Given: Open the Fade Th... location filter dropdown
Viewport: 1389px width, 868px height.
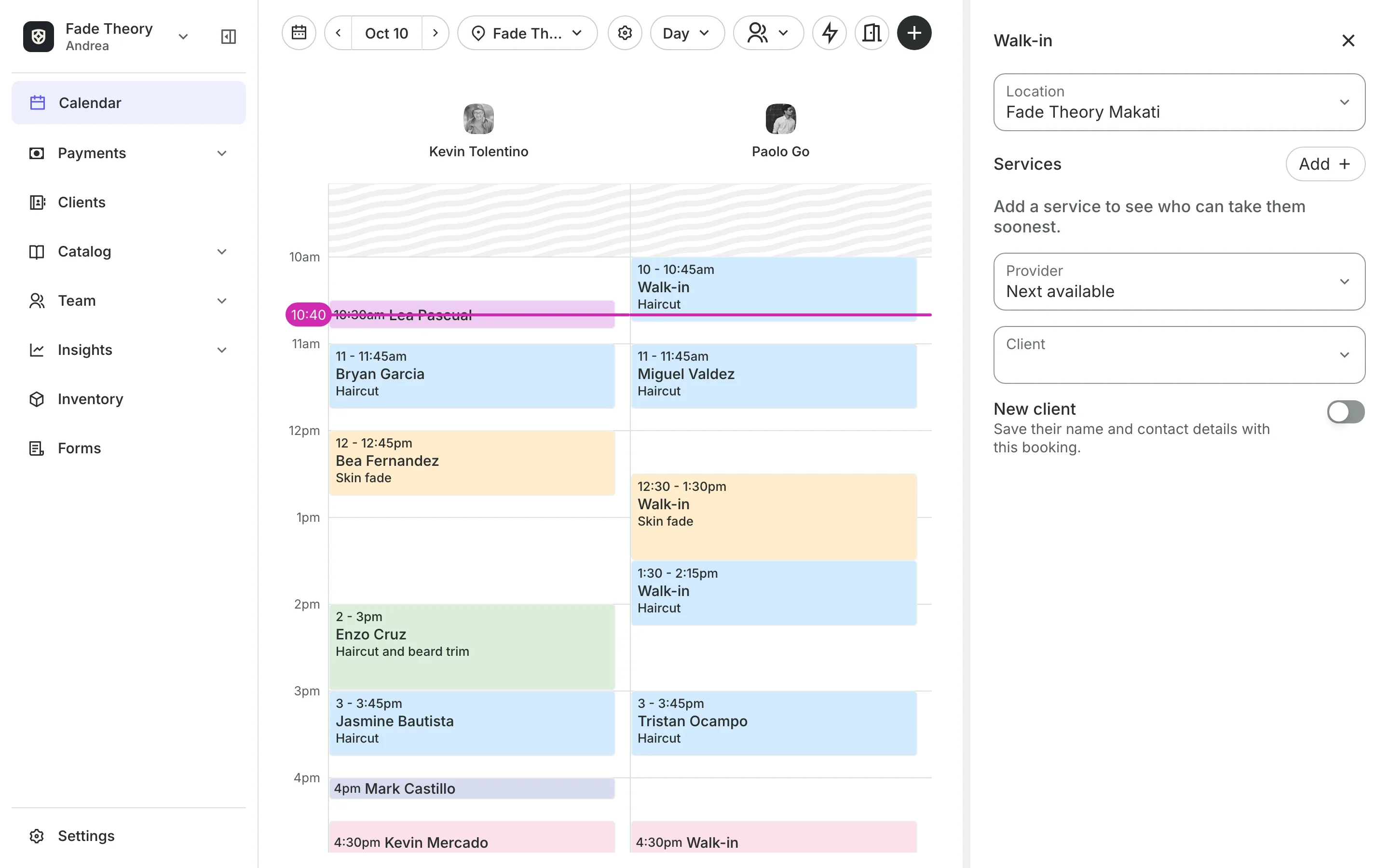Looking at the screenshot, I should pos(527,33).
